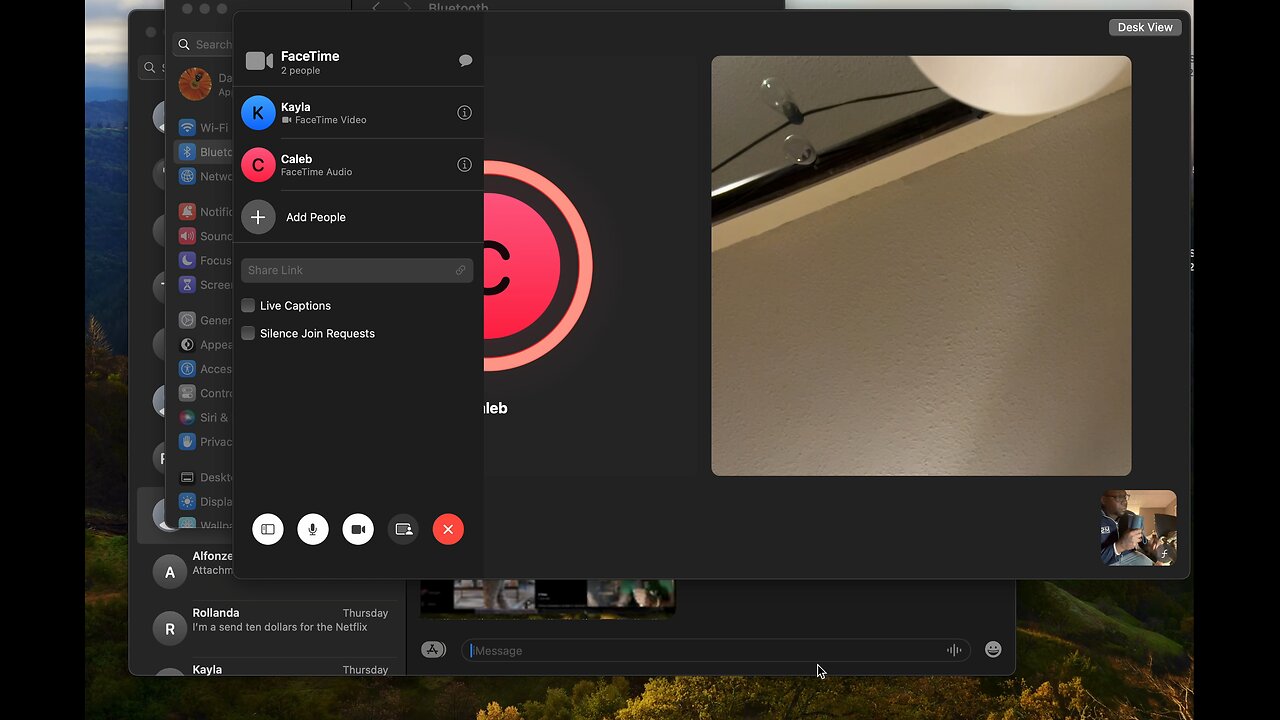Image resolution: width=1280 pixels, height=720 pixels.
Task: Click Kayla's video feed tile
Action: click(x=921, y=265)
